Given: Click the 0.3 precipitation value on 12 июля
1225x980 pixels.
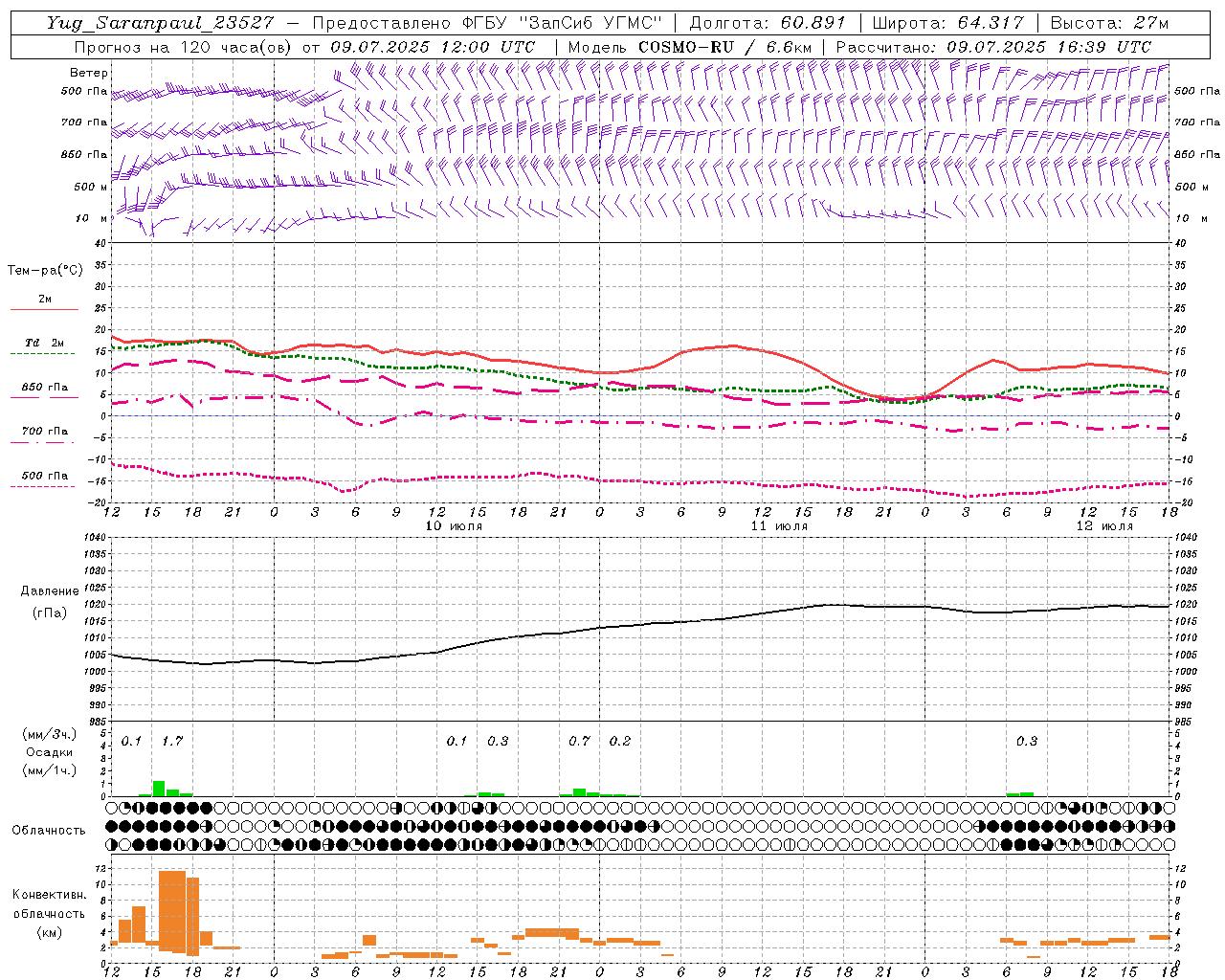Looking at the screenshot, I should point(1027,741).
